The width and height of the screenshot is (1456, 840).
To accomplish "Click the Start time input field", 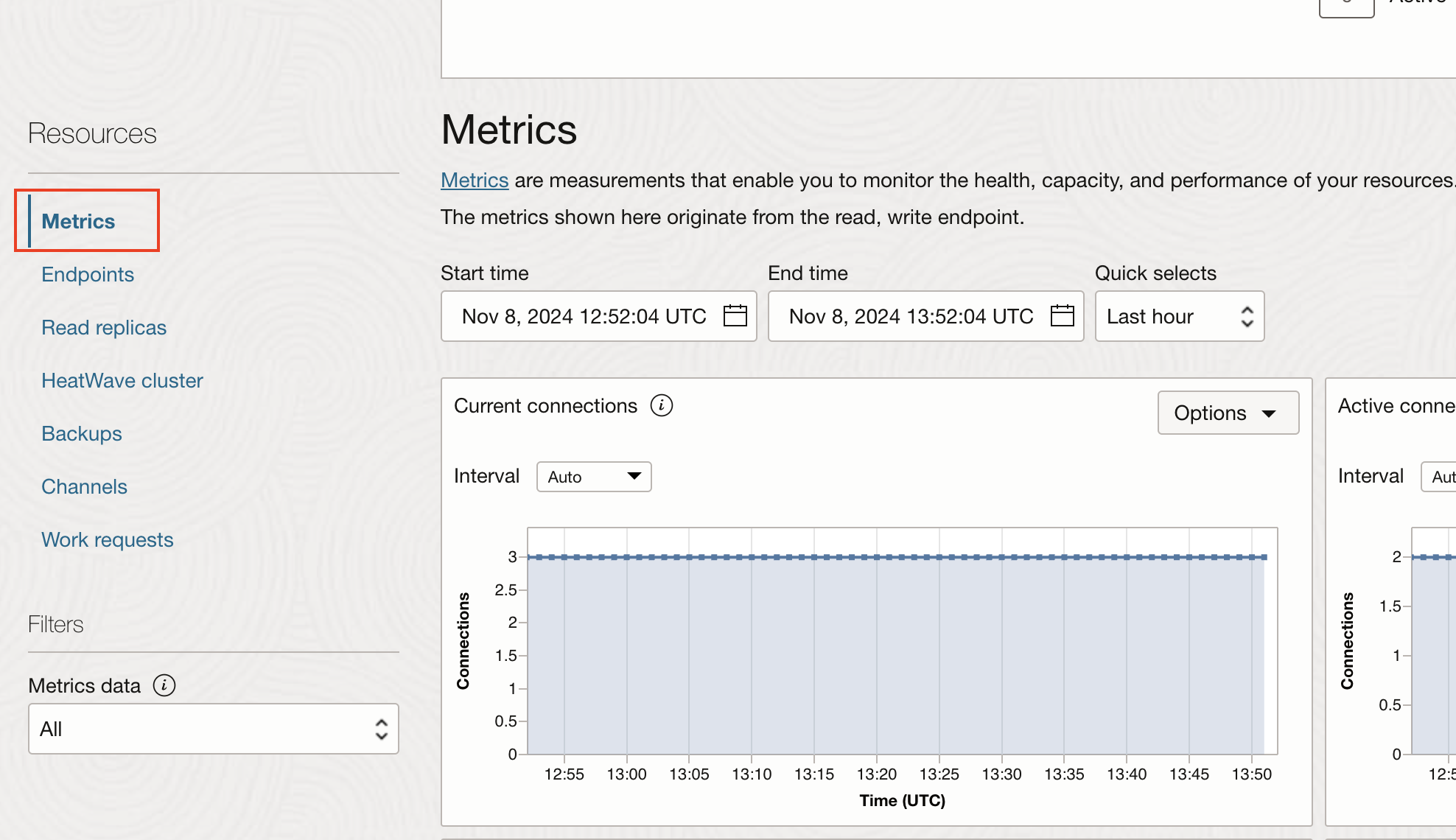I will coord(582,316).
